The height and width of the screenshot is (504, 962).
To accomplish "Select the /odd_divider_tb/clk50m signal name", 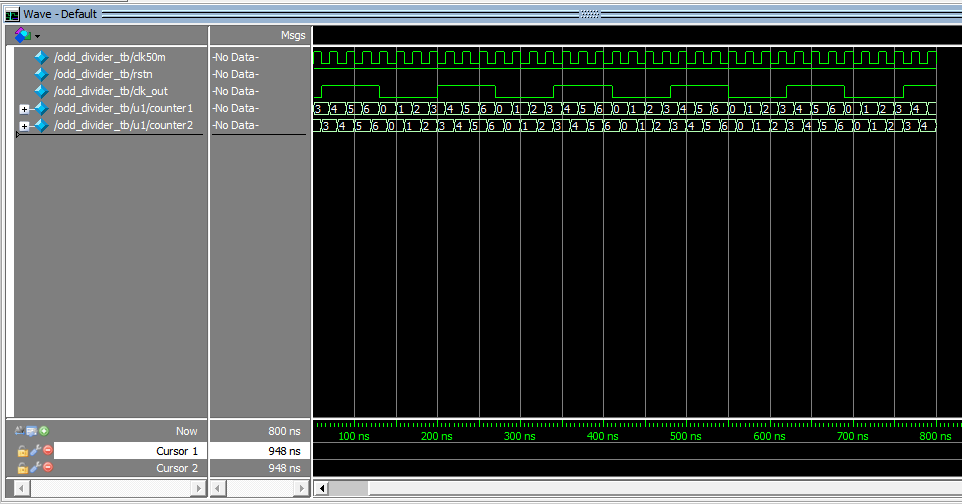I will [x=110, y=57].
